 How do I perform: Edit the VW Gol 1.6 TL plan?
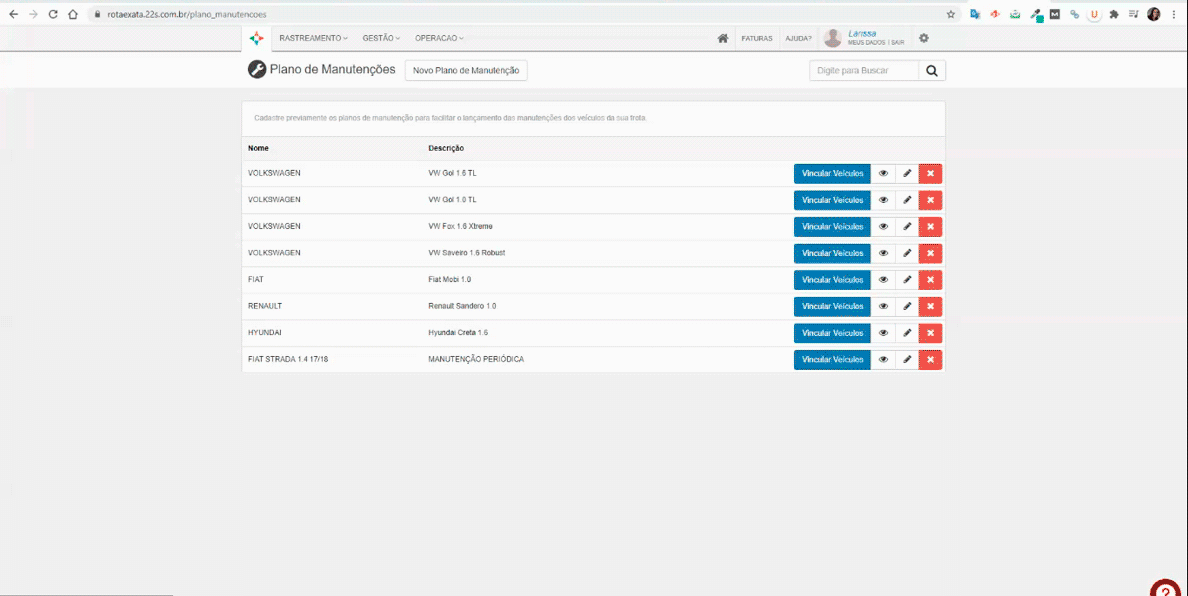[907, 173]
